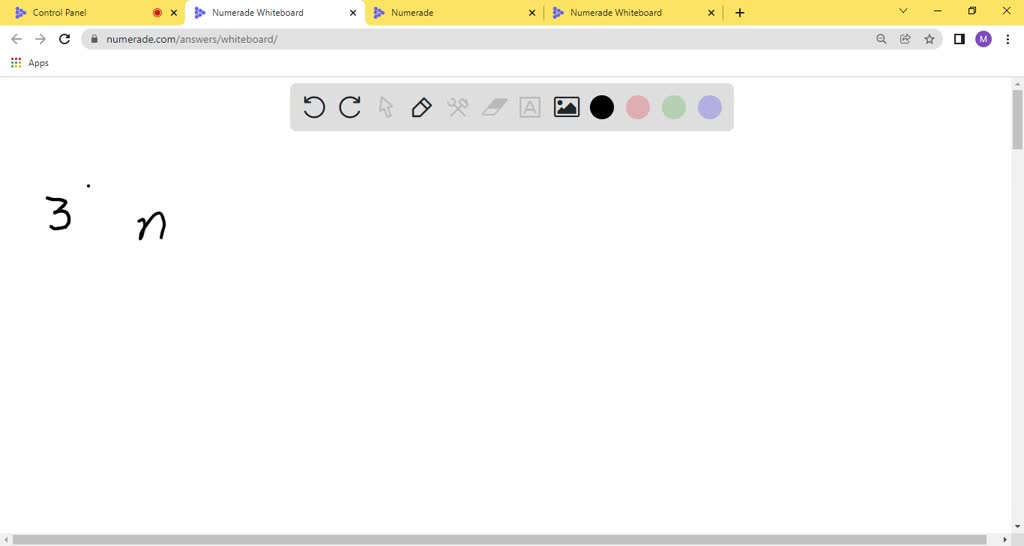
Task: Select the pointer selection tool
Action: pyautogui.click(x=386, y=107)
